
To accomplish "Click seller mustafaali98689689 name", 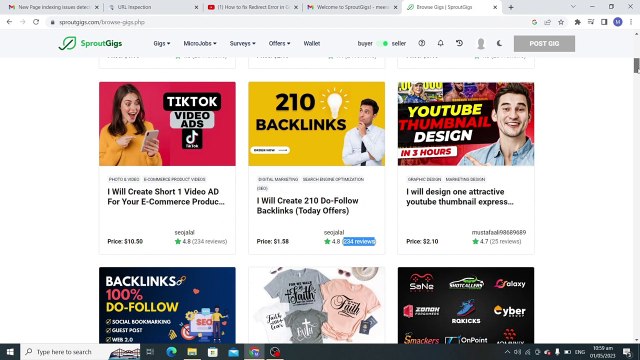I will [499, 232].
